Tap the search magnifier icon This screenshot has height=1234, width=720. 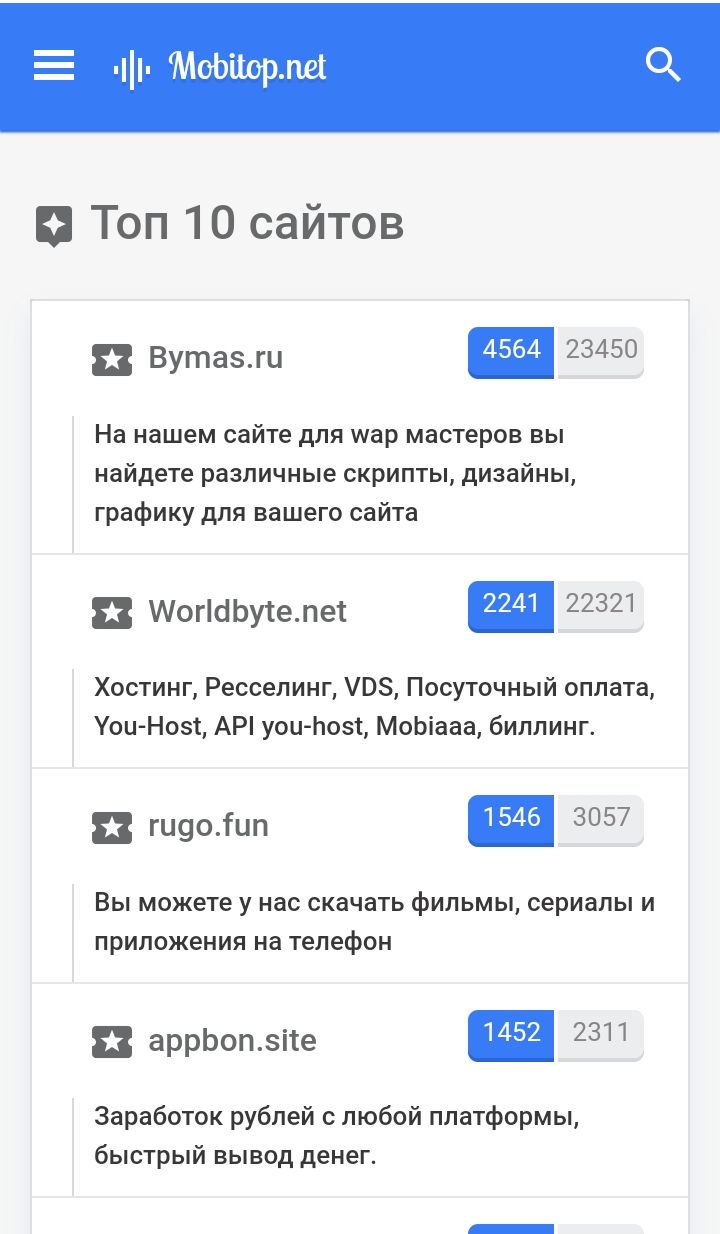coord(663,66)
